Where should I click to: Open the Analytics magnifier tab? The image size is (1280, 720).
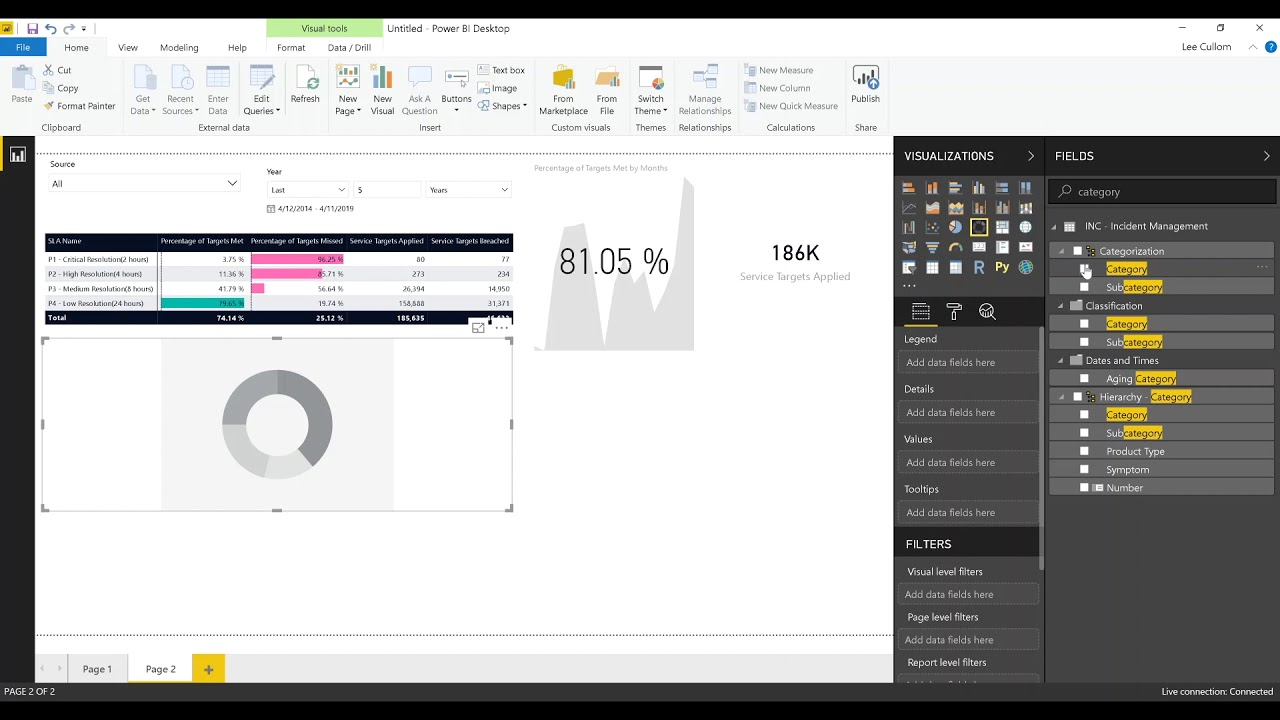click(x=987, y=312)
